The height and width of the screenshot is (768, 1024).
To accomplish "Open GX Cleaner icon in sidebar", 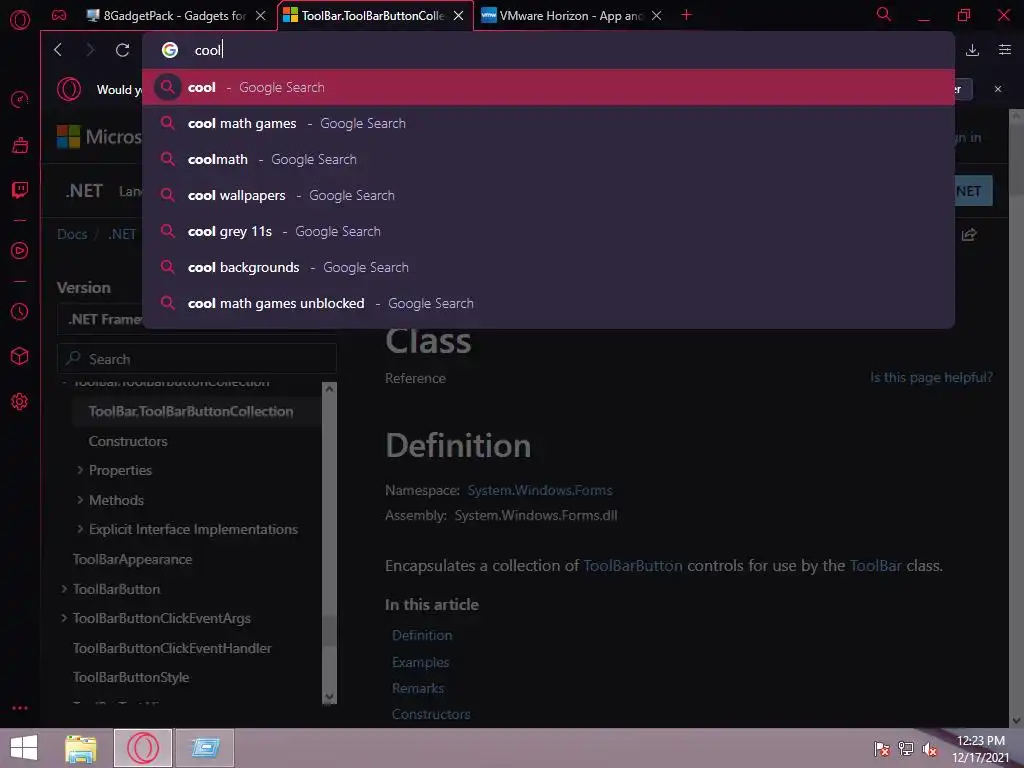I will [x=20, y=145].
